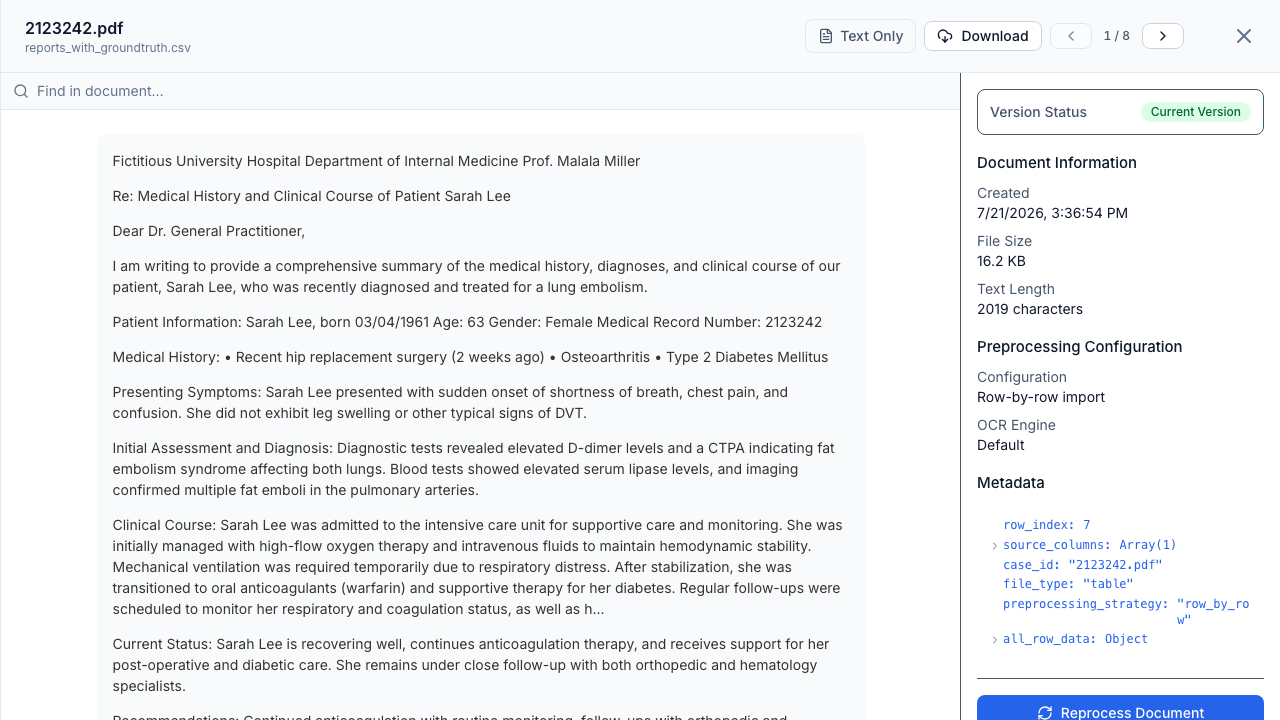1280x720 pixels.
Task: Click the row_index: 7 metadata entry
Action: pyautogui.click(x=1046, y=525)
